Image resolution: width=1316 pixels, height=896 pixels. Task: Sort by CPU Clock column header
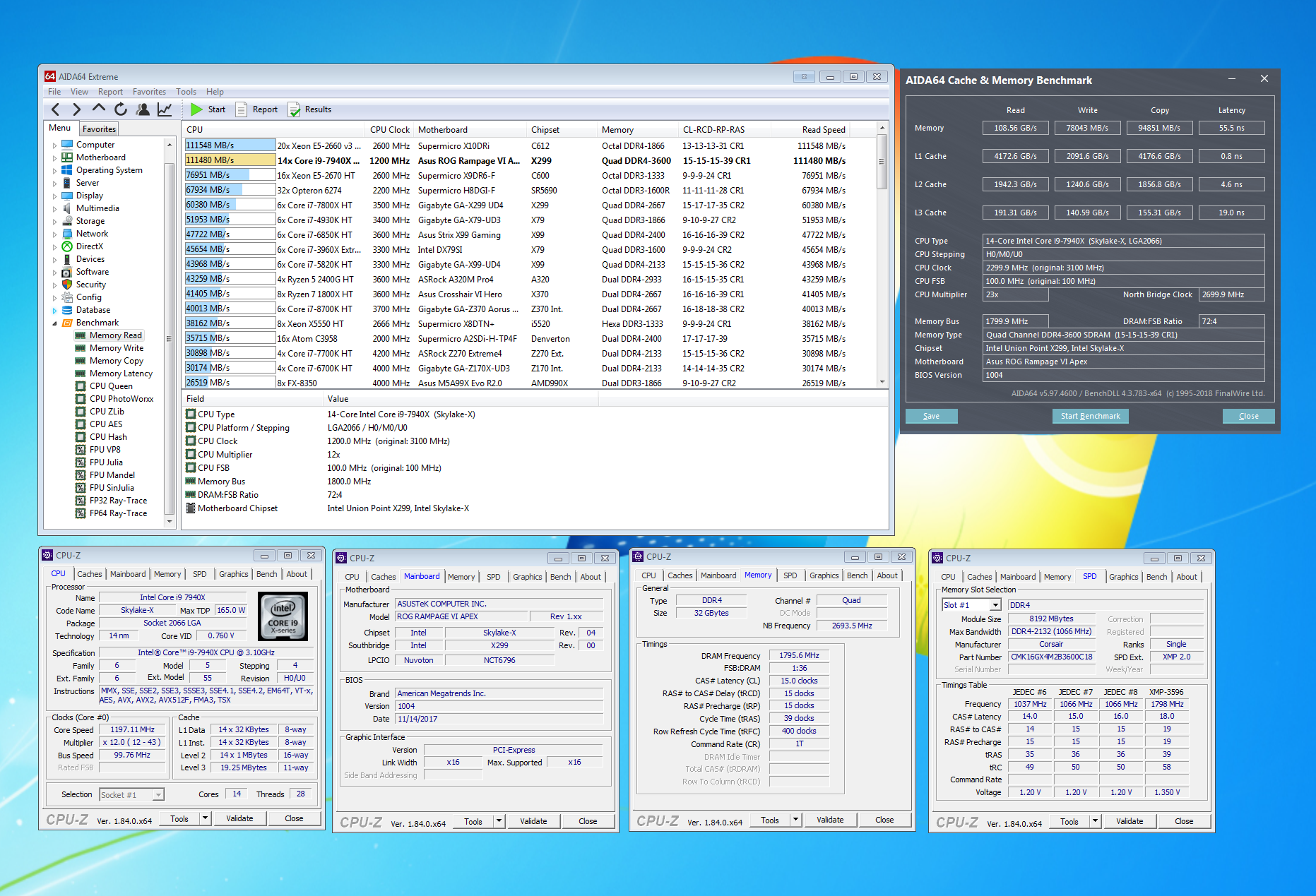(390, 130)
